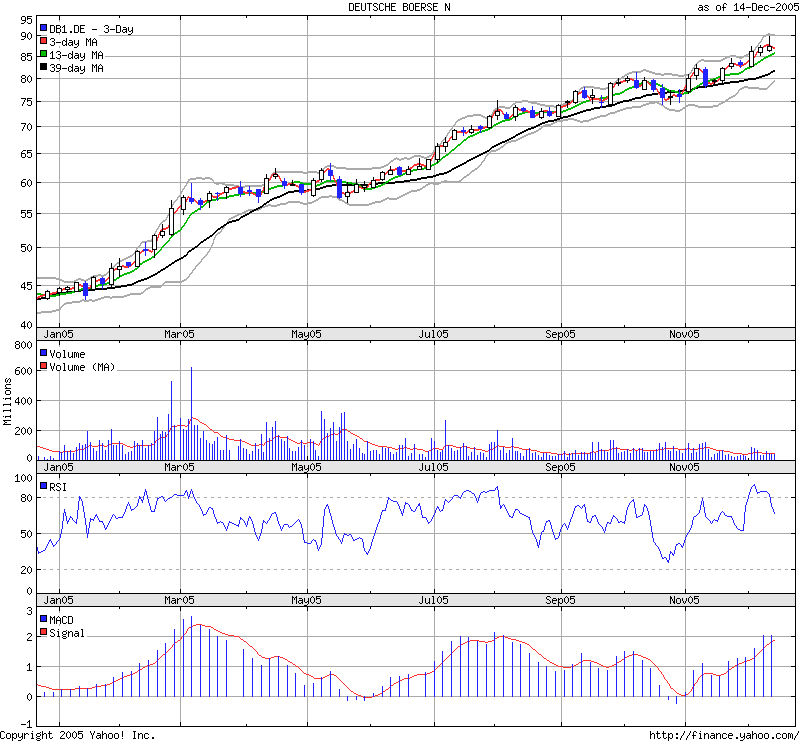
Task: Click the 3 MACD axis label
Action: coord(30,611)
